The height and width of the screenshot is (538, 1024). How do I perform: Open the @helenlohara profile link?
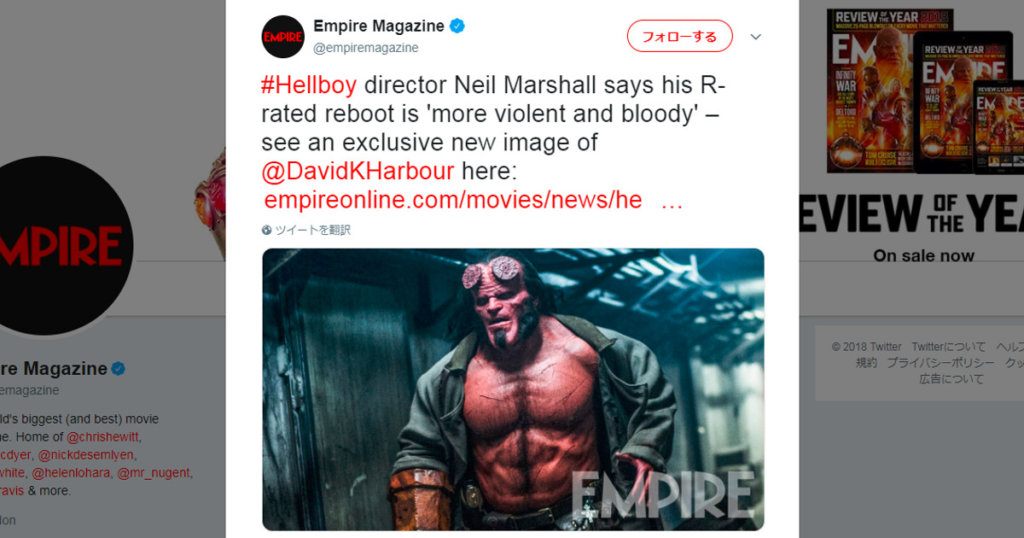tap(71, 472)
